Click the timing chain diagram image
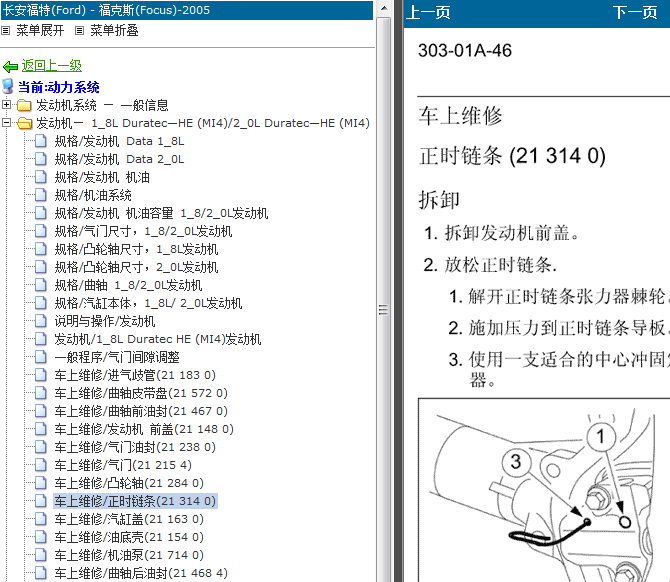 point(544,490)
